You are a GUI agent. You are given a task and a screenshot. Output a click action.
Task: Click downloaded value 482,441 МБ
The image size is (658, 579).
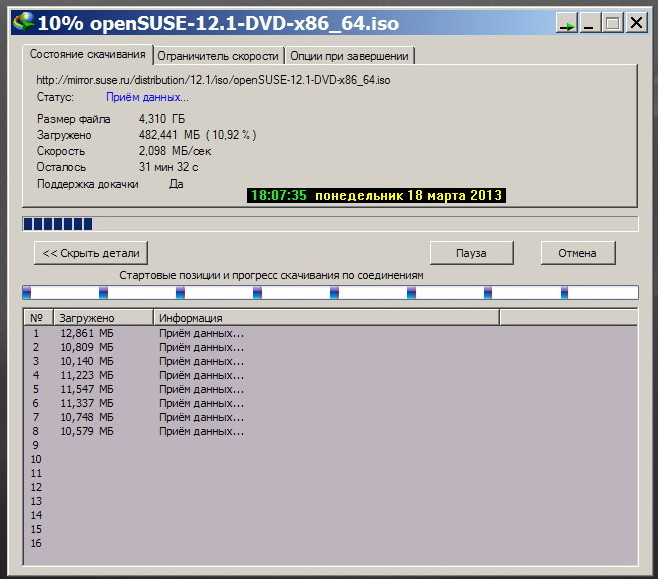(169, 135)
